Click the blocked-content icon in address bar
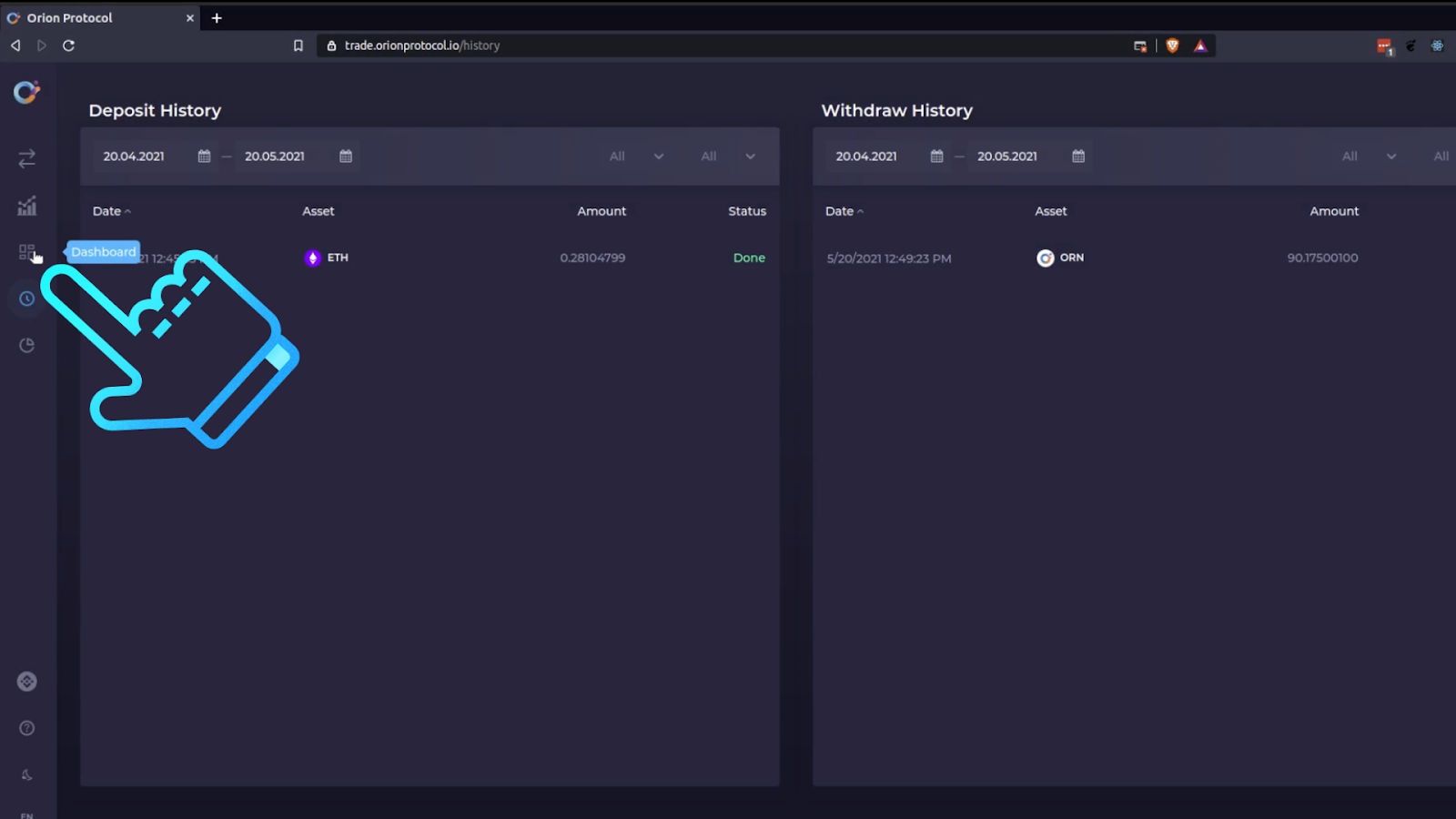The width and height of the screenshot is (1456, 819). pyautogui.click(x=1140, y=45)
